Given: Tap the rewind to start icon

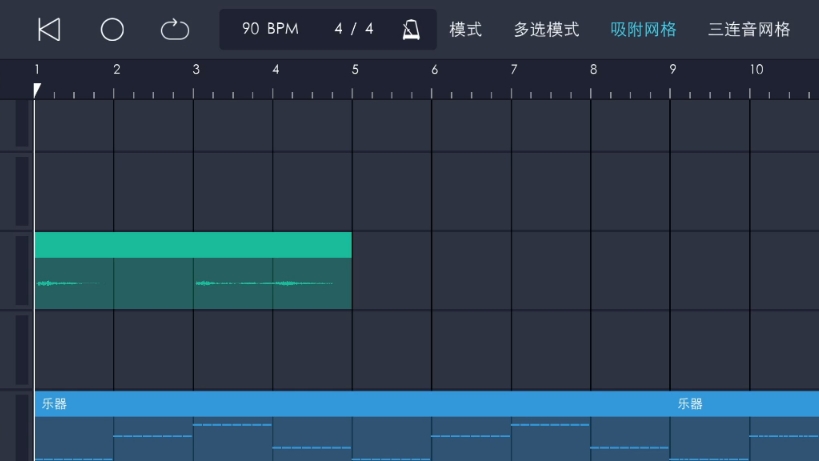Looking at the screenshot, I should click(x=48, y=30).
